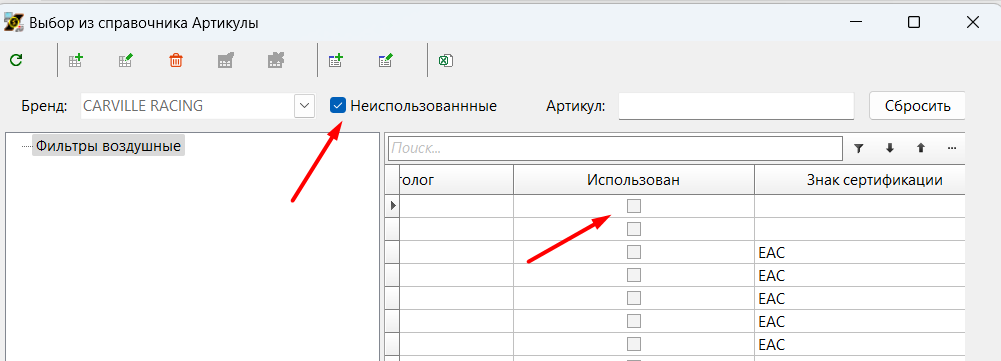Focus the Артикул input field
Viewport: 1001px width, 361px height.
(x=736, y=105)
